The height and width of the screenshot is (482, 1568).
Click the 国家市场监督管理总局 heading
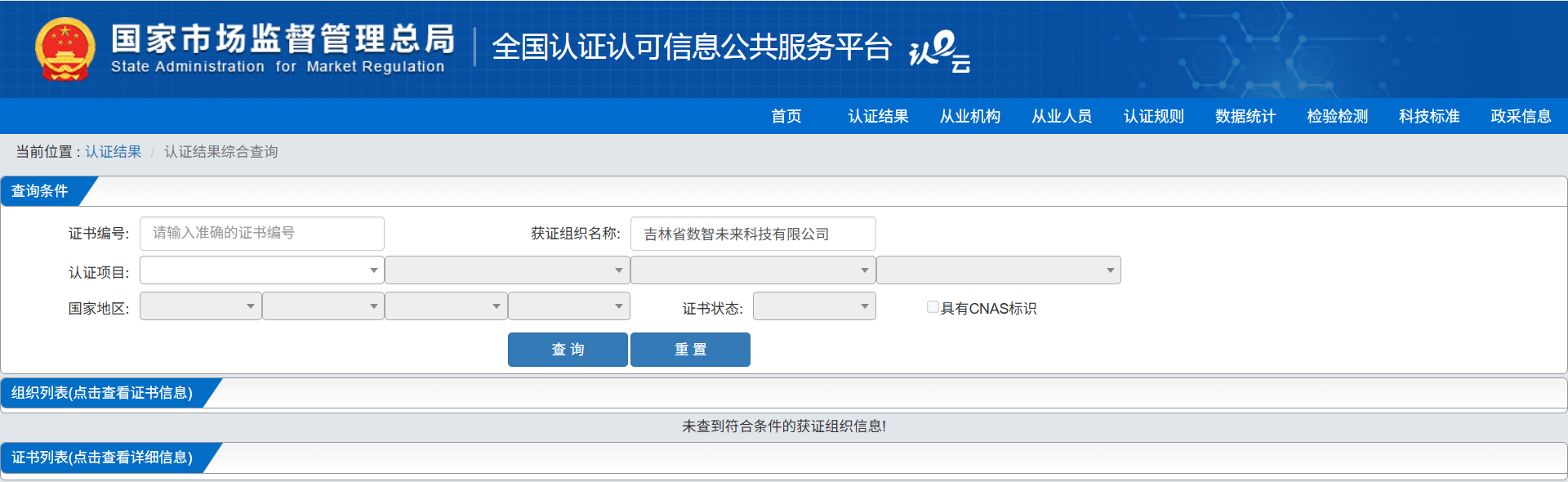tap(283, 38)
